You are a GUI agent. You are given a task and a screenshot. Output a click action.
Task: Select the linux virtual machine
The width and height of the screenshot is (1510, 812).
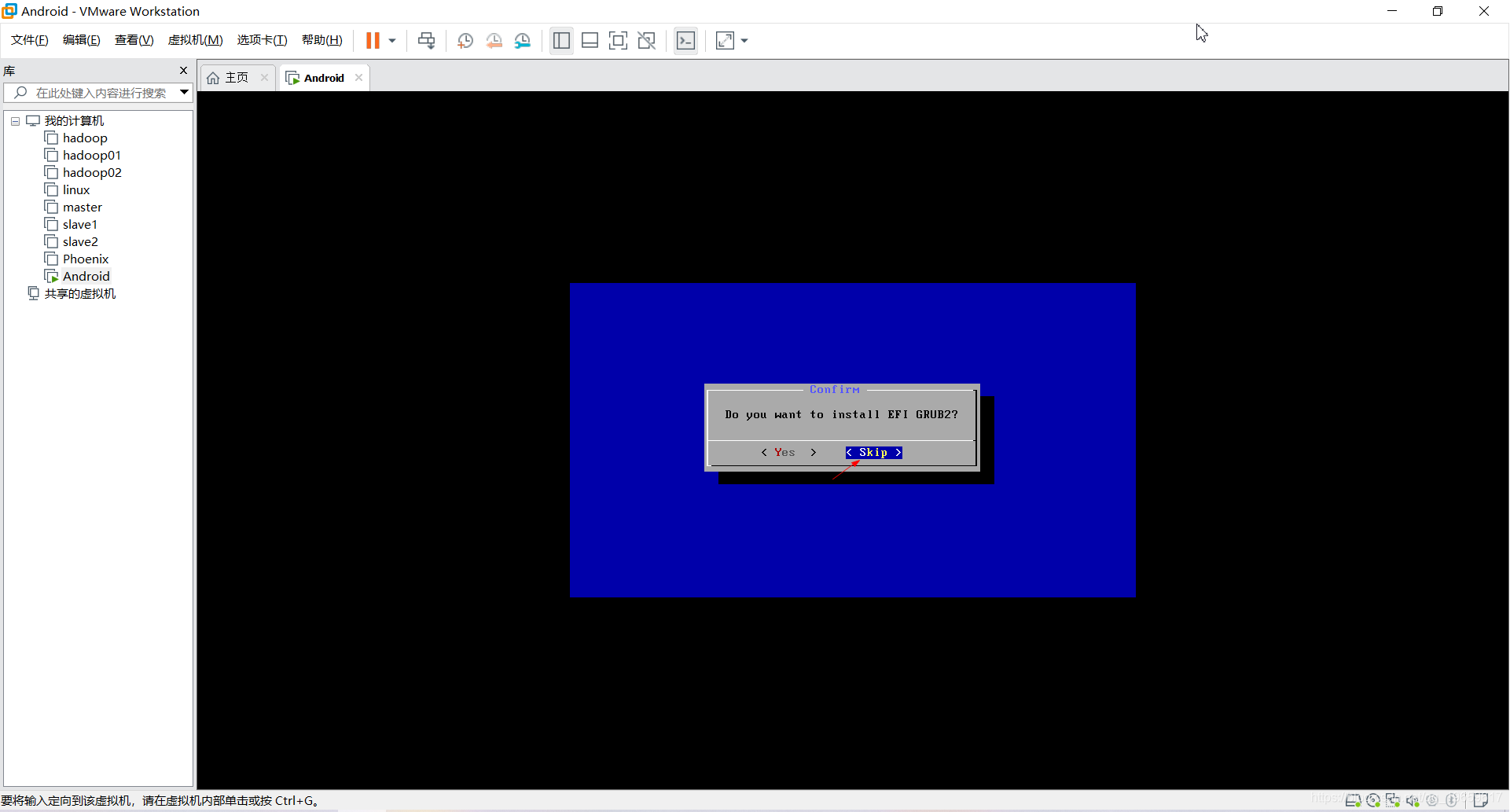(76, 190)
